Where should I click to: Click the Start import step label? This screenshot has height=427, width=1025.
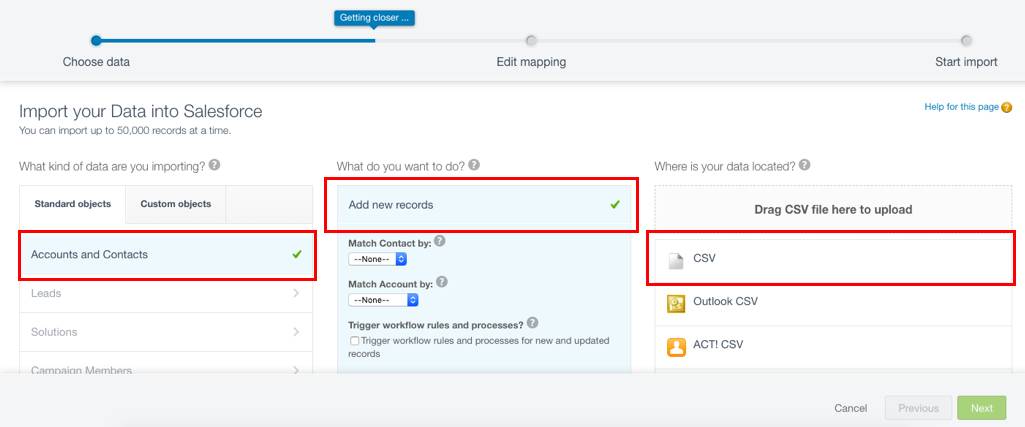tap(966, 62)
